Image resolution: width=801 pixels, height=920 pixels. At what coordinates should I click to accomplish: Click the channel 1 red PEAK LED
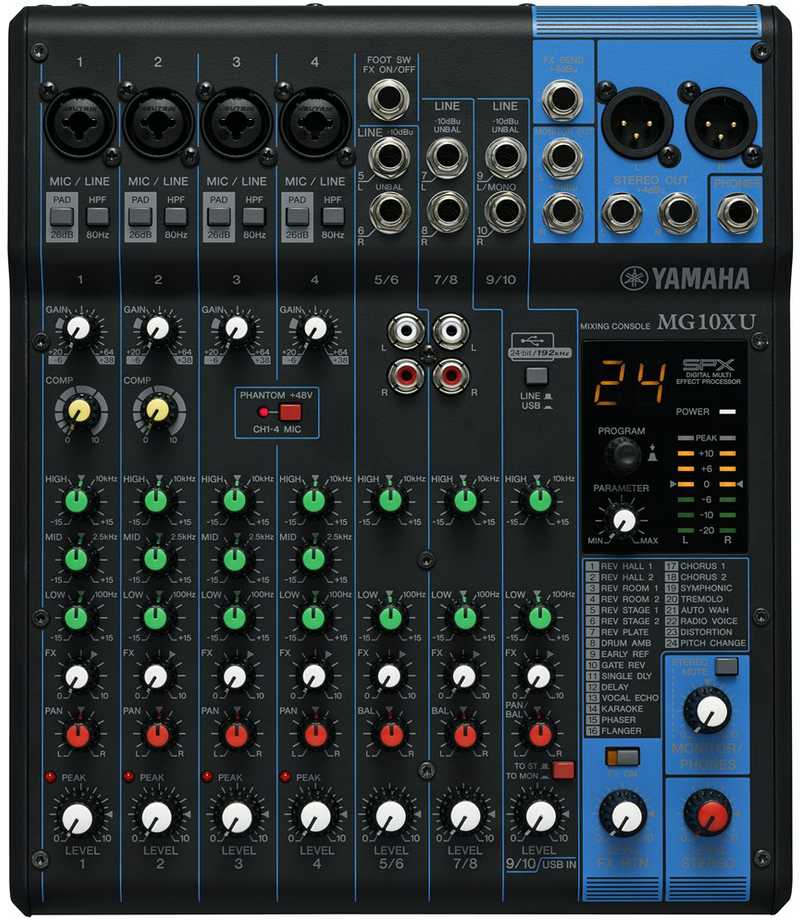coord(50,777)
